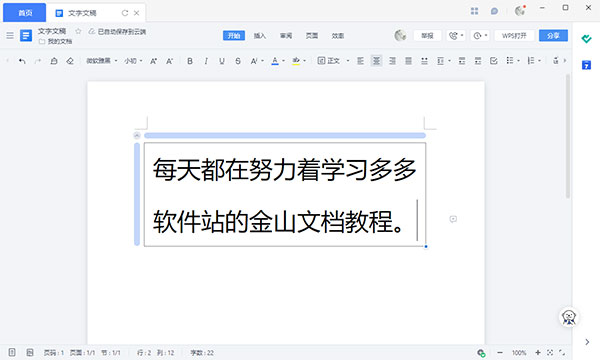Image resolution: width=600 pixels, height=360 pixels.
Task: Increase font size
Action: pyautogui.click(x=153, y=61)
